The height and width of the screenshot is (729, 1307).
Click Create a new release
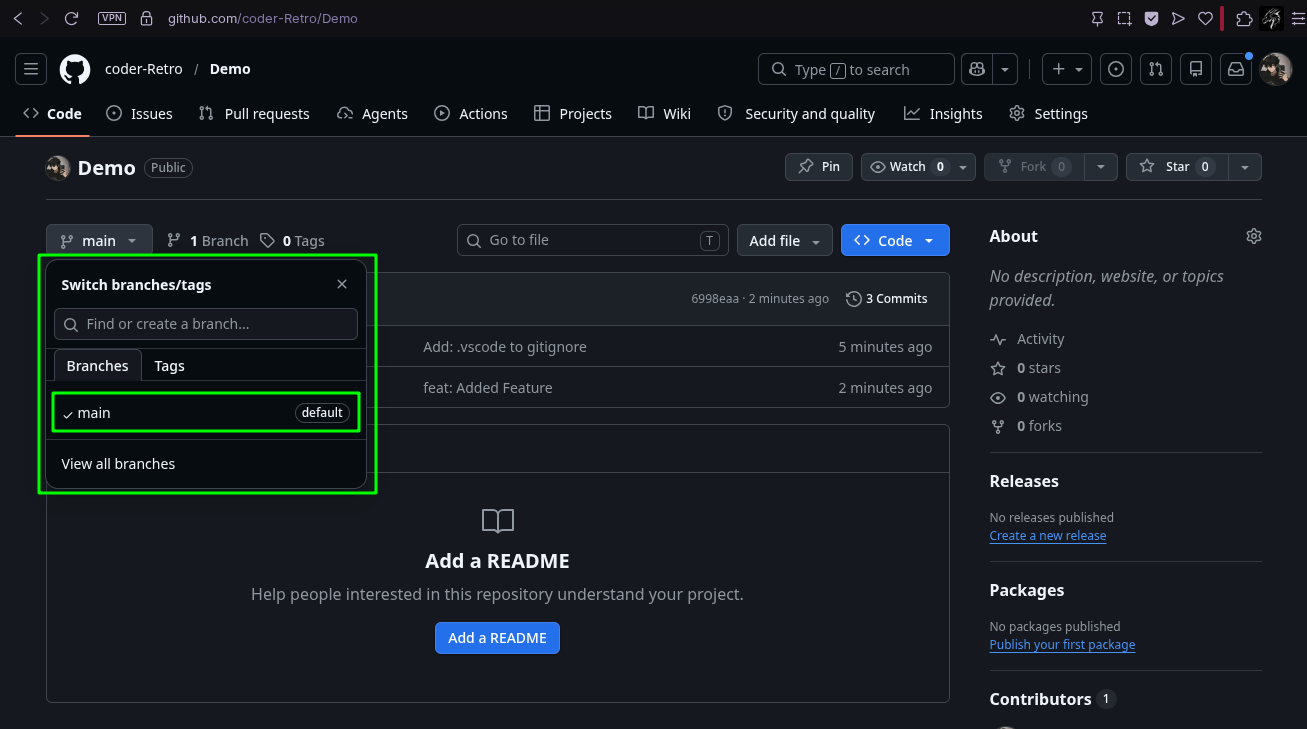click(x=1048, y=536)
